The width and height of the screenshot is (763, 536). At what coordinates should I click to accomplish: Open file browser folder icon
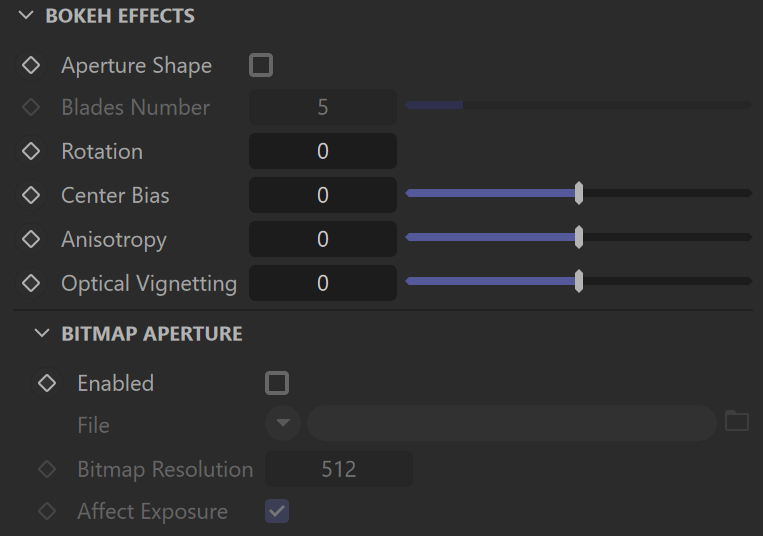(736, 421)
